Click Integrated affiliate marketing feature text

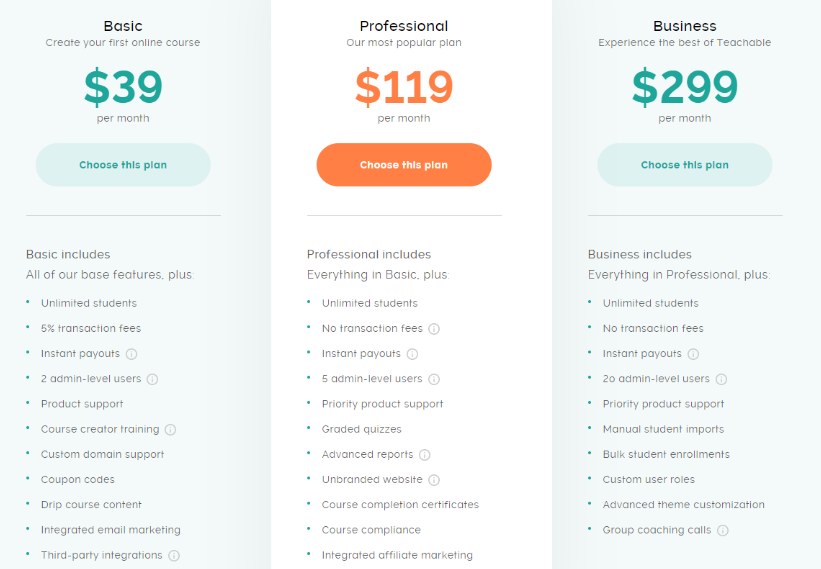click(x=397, y=555)
